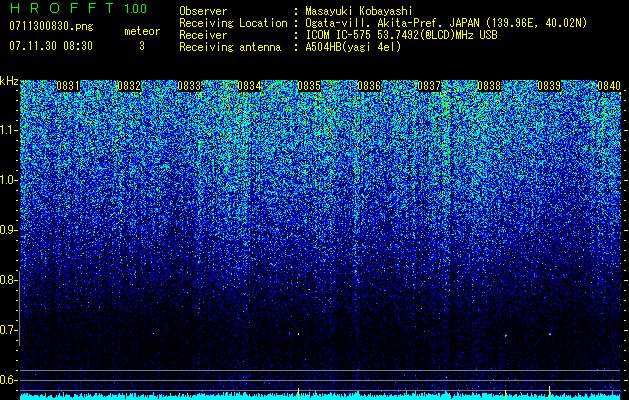Click the 1.1 kHz axis label
This screenshot has width=629, height=400.
coord(8,130)
